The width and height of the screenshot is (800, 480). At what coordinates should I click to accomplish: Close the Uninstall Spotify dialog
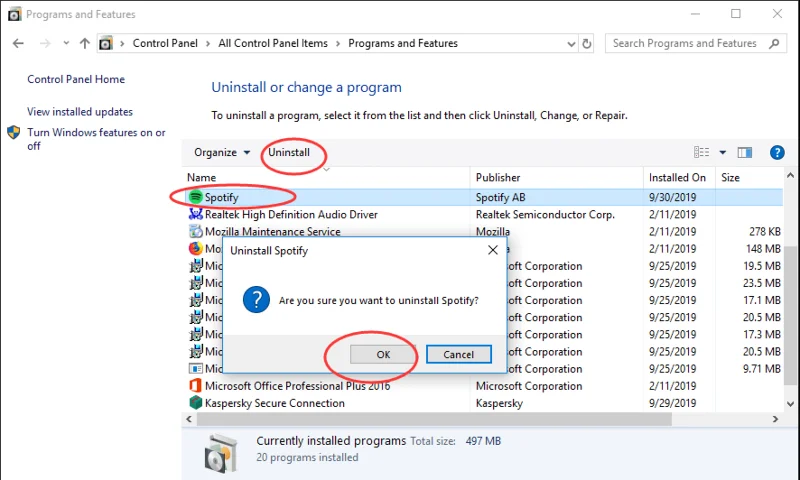493,250
